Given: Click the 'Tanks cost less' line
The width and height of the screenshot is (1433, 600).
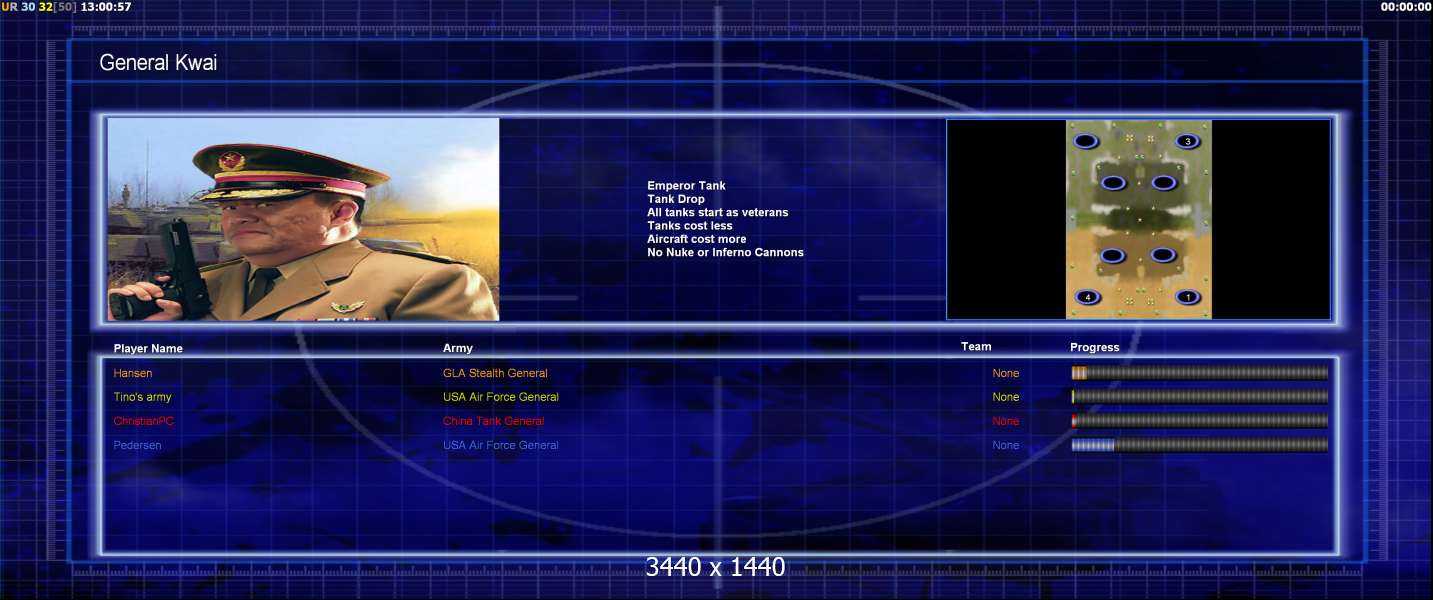Looking at the screenshot, I should point(689,226).
